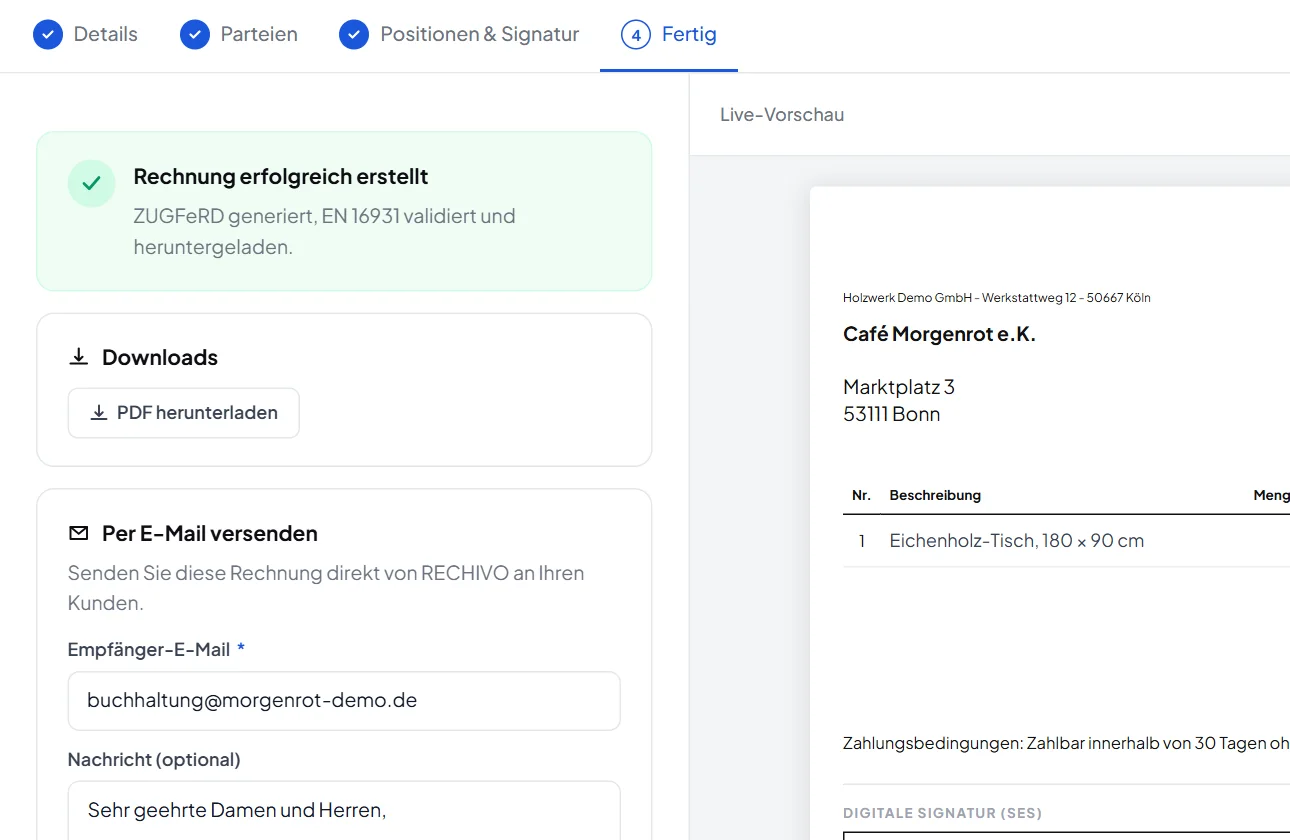Click the Downloads heading download icon
The width and height of the screenshot is (1290, 840).
(79, 357)
